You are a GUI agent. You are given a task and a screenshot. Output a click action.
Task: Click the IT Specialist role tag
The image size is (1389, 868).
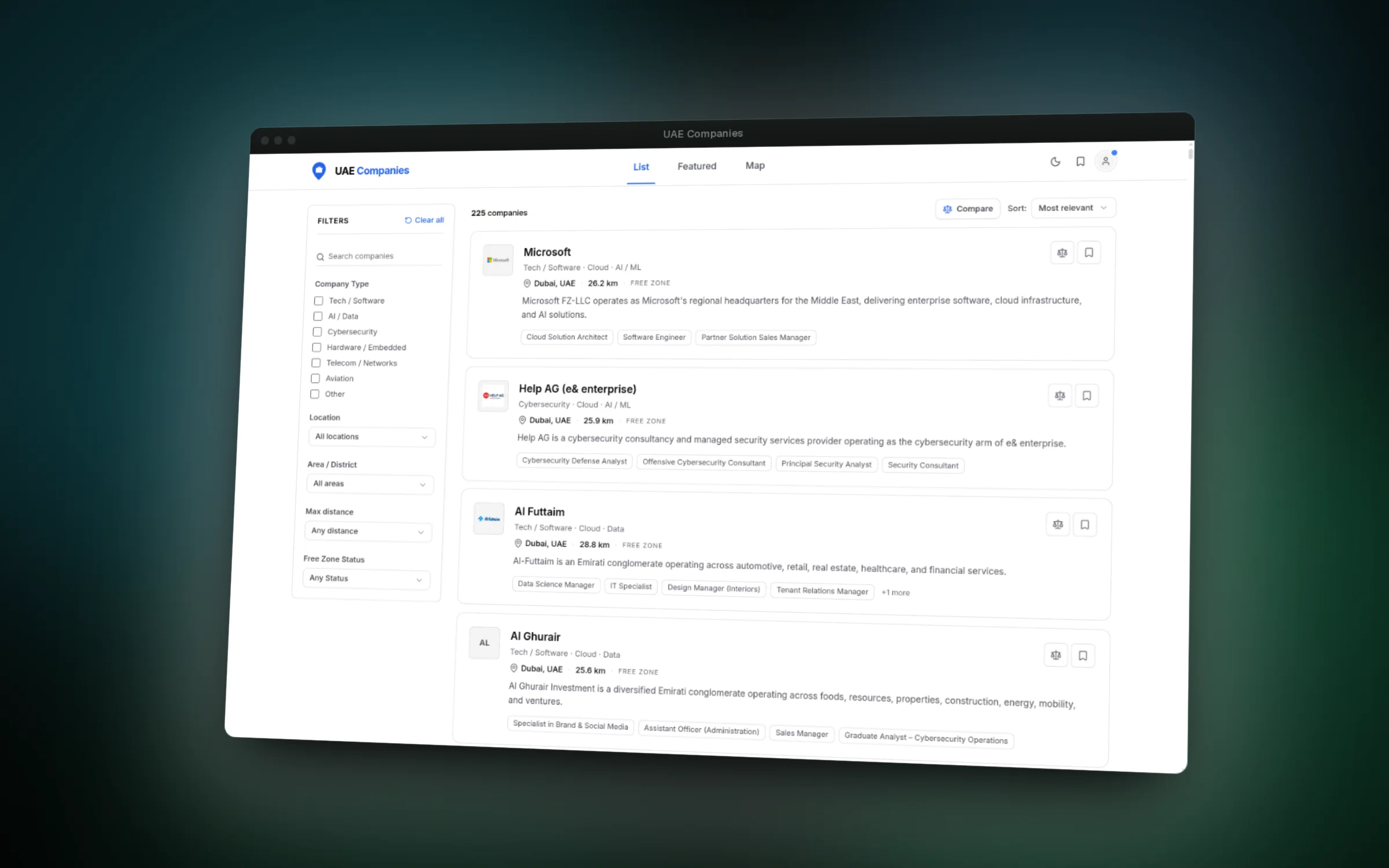click(x=631, y=586)
